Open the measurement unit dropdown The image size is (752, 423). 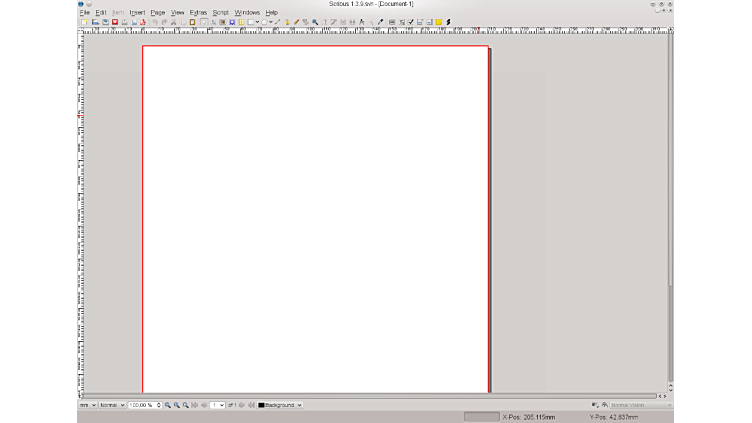pyautogui.click(x=88, y=405)
